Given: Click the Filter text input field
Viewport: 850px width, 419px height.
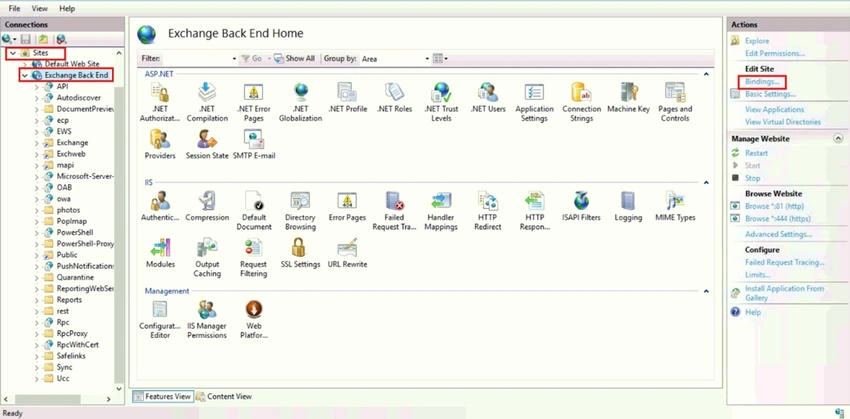Looking at the screenshot, I should point(196,59).
